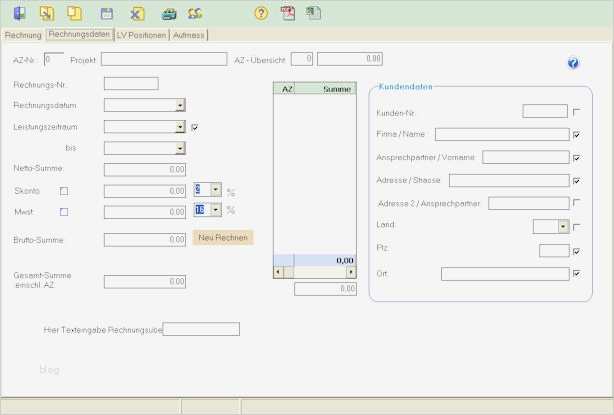This screenshot has width=614, height=415.
Task: Click the Firma / Name input field
Action: tap(502, 134)
